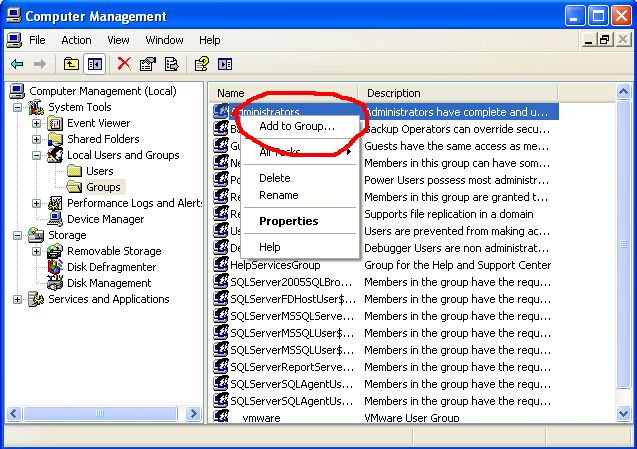Screen dimensions: 637x449
Task: Click the Disk Management icon
Action: pyautogui.click(x=55, y=283)
